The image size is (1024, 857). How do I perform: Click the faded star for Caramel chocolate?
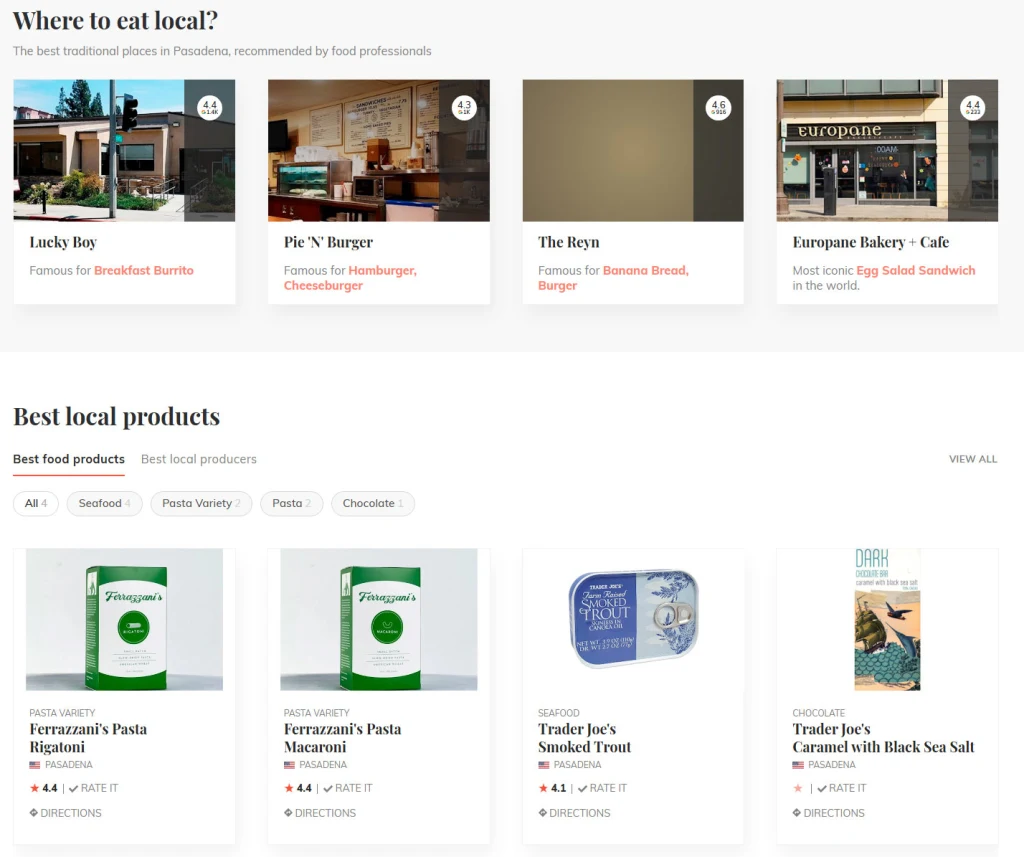coord(798,788)
